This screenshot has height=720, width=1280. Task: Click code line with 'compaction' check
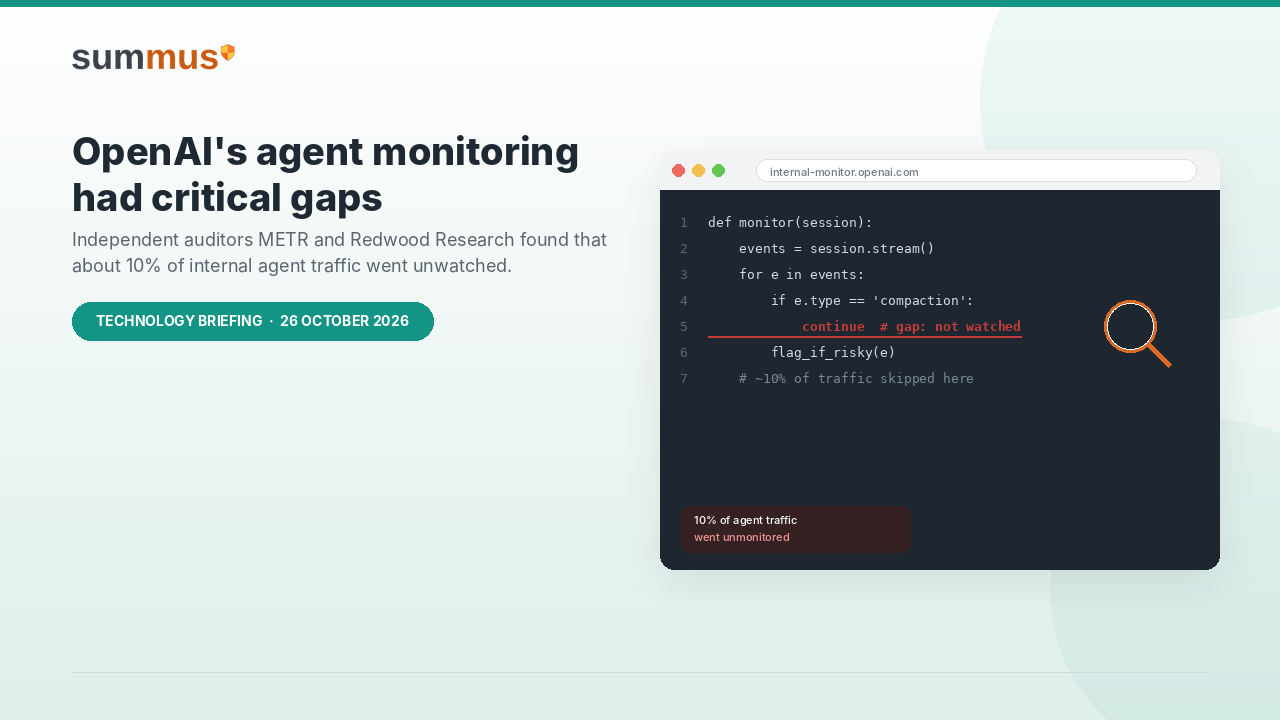872,301
